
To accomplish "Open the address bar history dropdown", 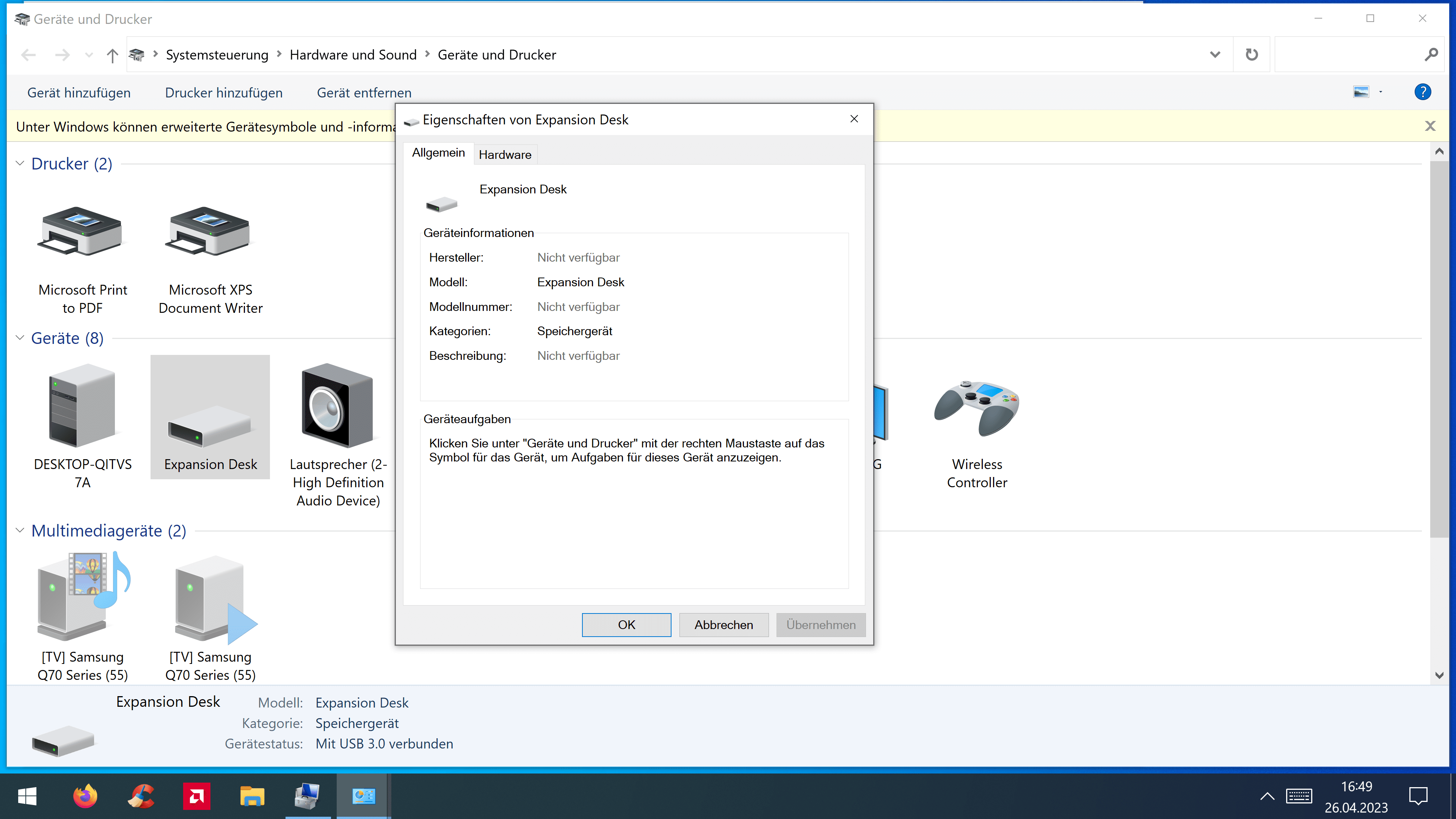I will [x=1214, y=55].
